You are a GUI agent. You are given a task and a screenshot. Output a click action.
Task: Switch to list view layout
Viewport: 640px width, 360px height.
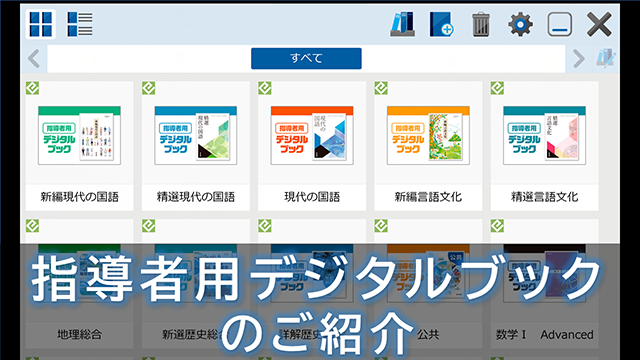point(80,24)
